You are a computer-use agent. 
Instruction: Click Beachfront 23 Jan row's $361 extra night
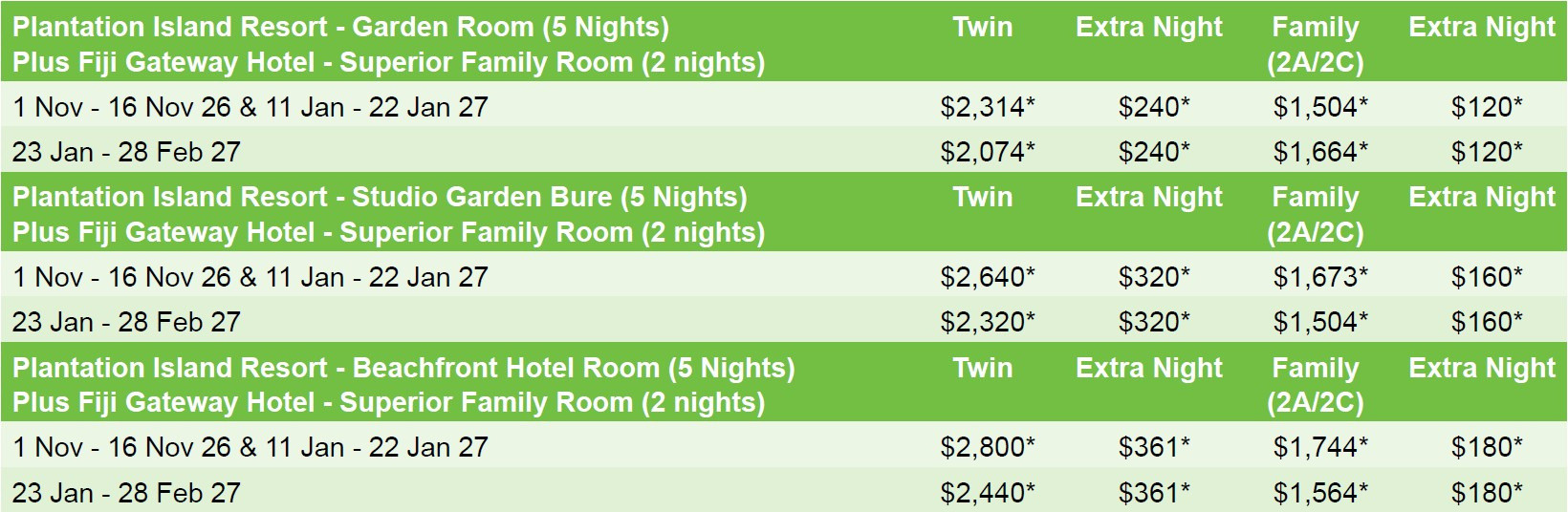point(1154,493)
